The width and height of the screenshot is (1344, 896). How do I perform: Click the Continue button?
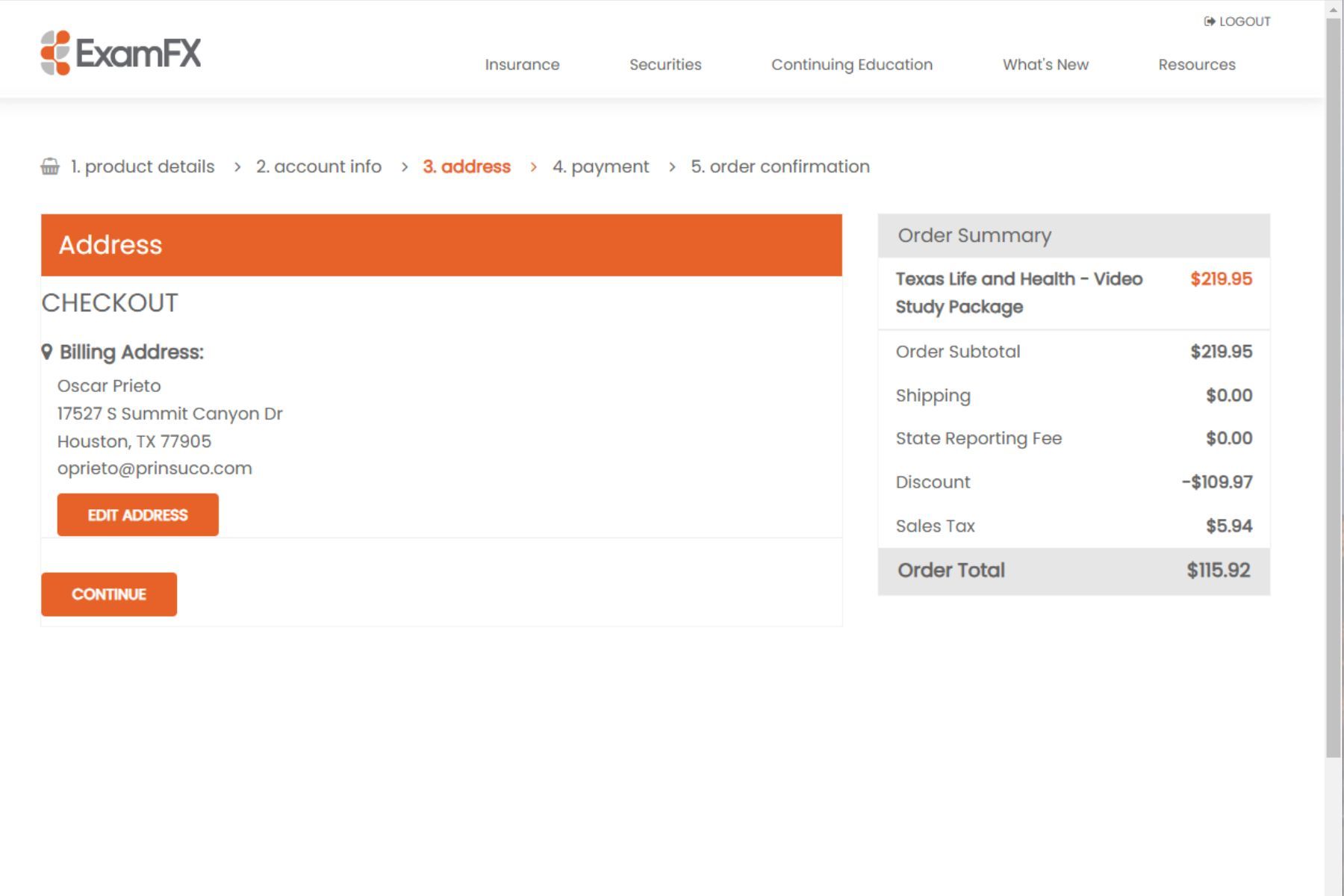click(109, 594)
